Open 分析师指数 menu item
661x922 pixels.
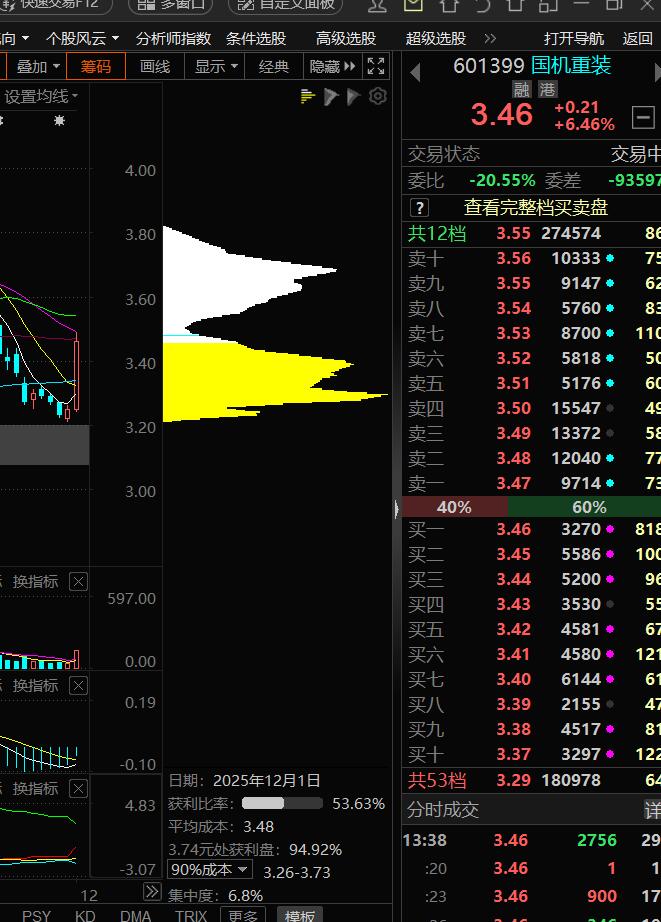(x=173, y=39)
